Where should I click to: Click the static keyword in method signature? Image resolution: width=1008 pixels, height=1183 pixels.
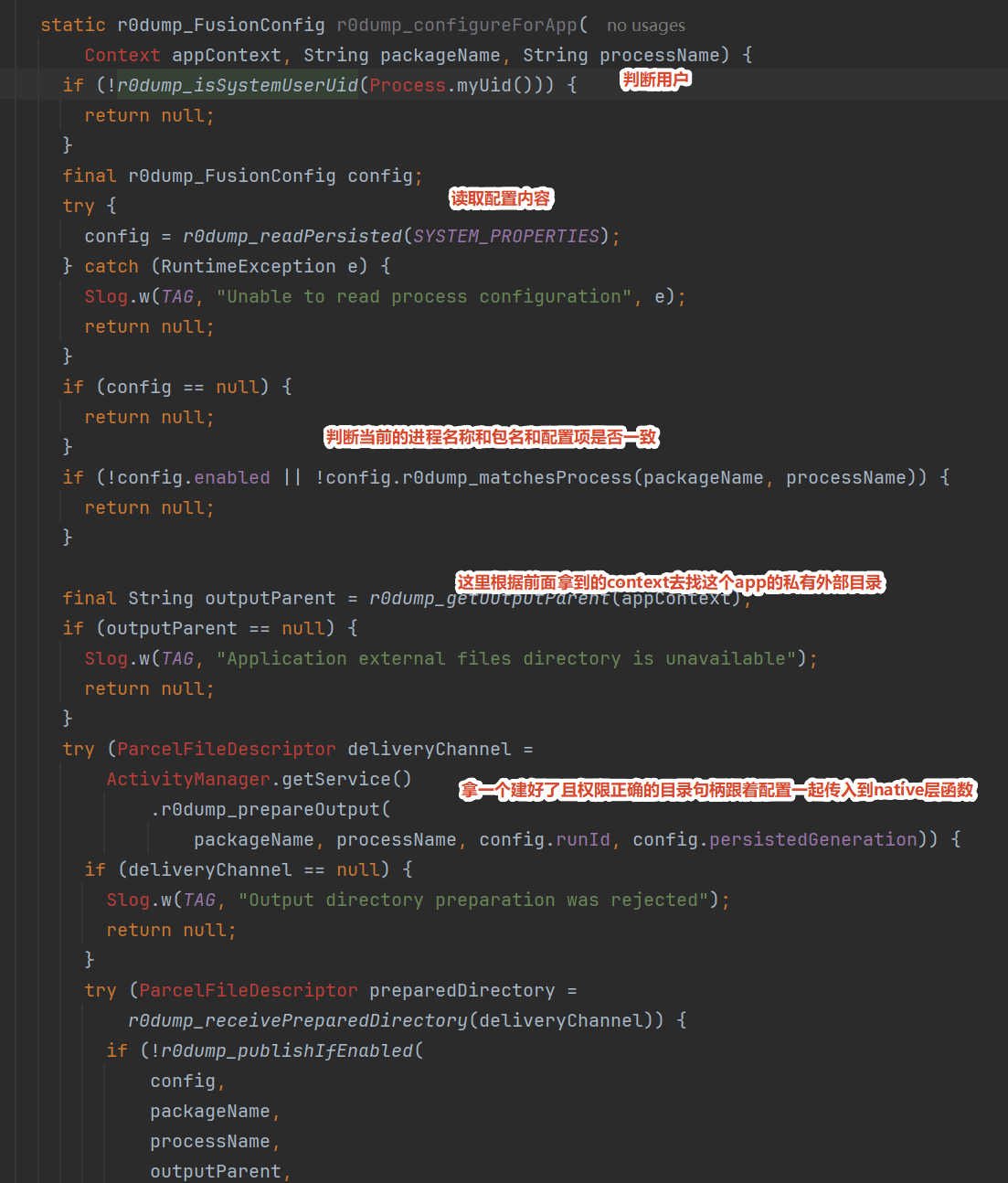[x=73, y=25]
